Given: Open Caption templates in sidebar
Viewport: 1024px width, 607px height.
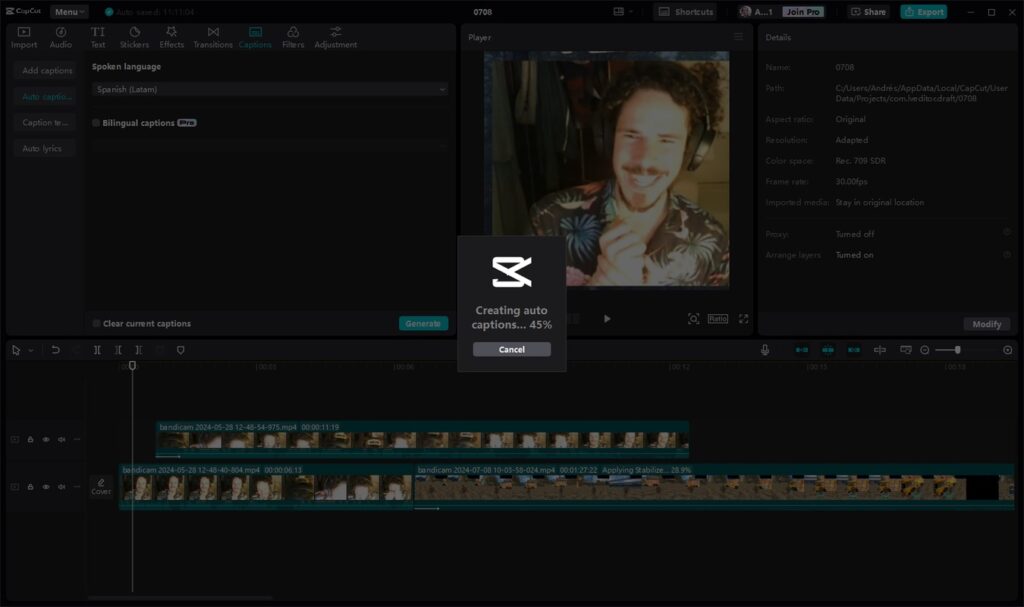Looking at the screenshot, I should [x=46, y=123].
